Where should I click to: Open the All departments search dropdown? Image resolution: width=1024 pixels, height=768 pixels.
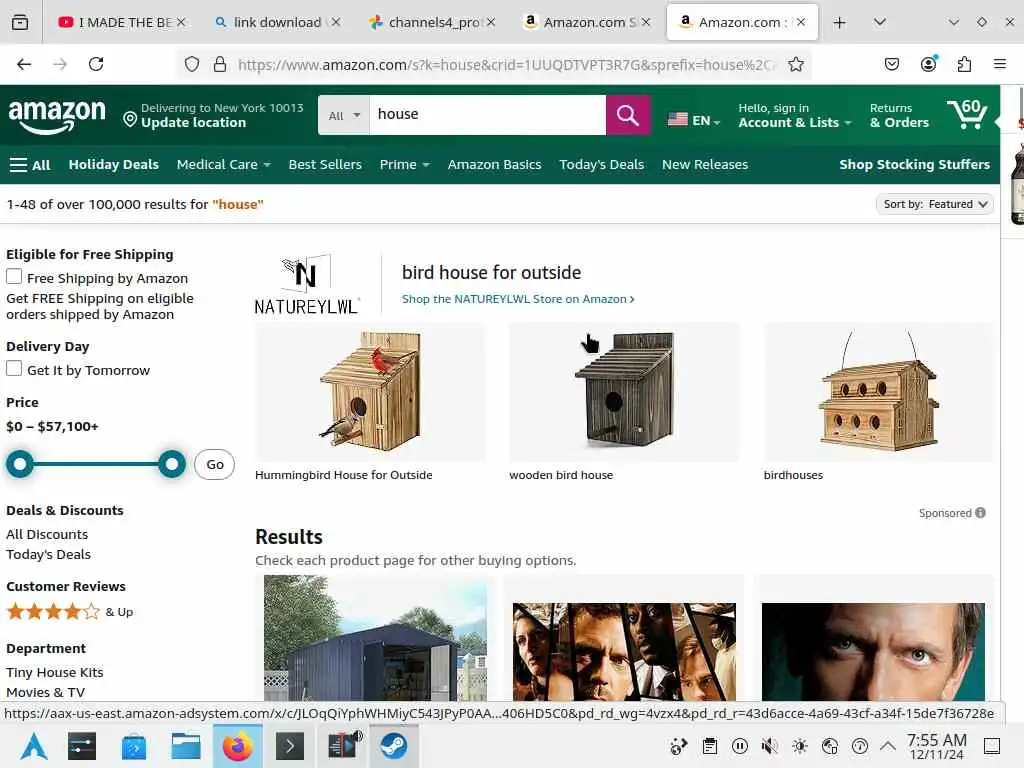[344, 115]
